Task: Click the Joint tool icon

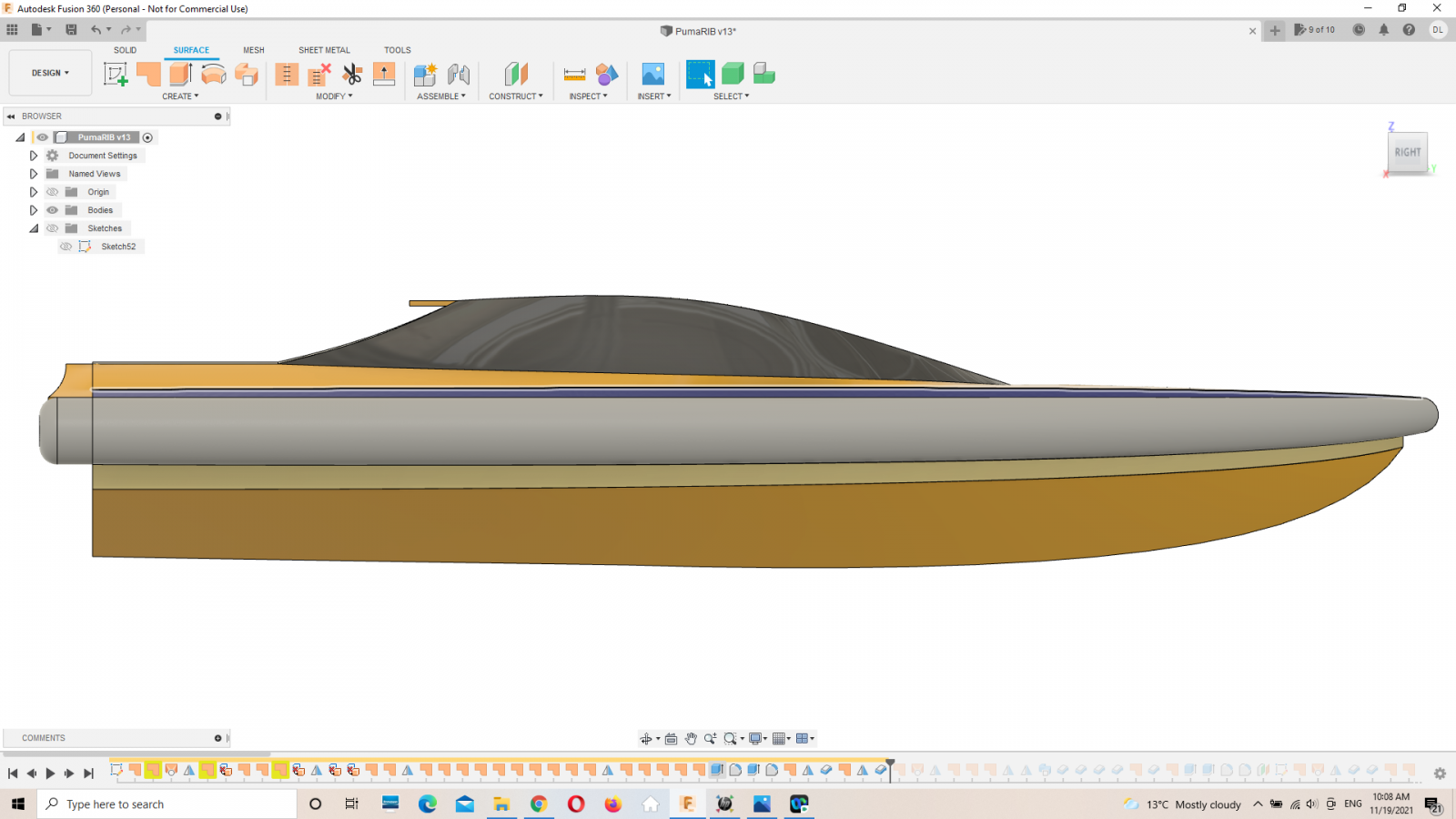Action: tap(459, 74)
